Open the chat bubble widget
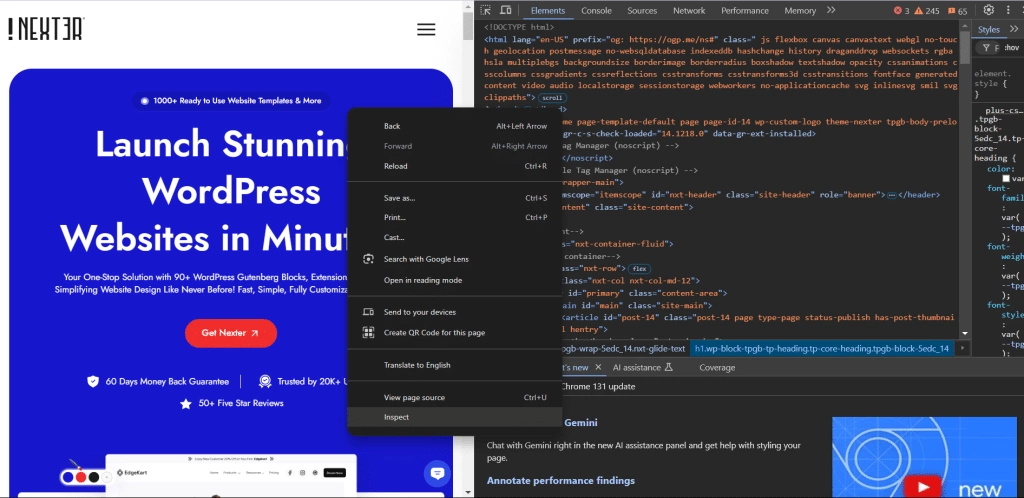 tap(437, 473)
